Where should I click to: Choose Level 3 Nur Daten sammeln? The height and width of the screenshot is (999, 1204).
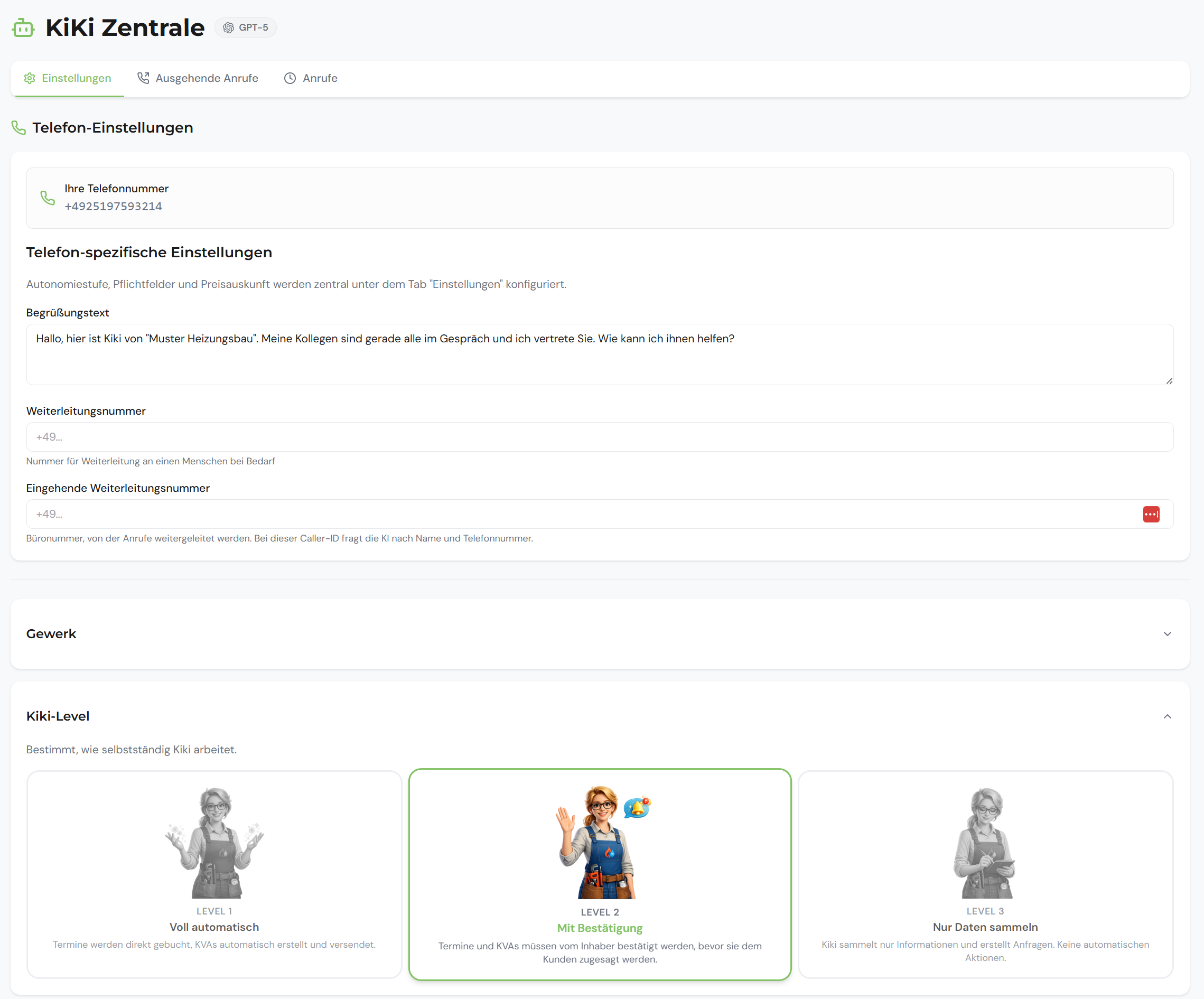tap(985, 874)
